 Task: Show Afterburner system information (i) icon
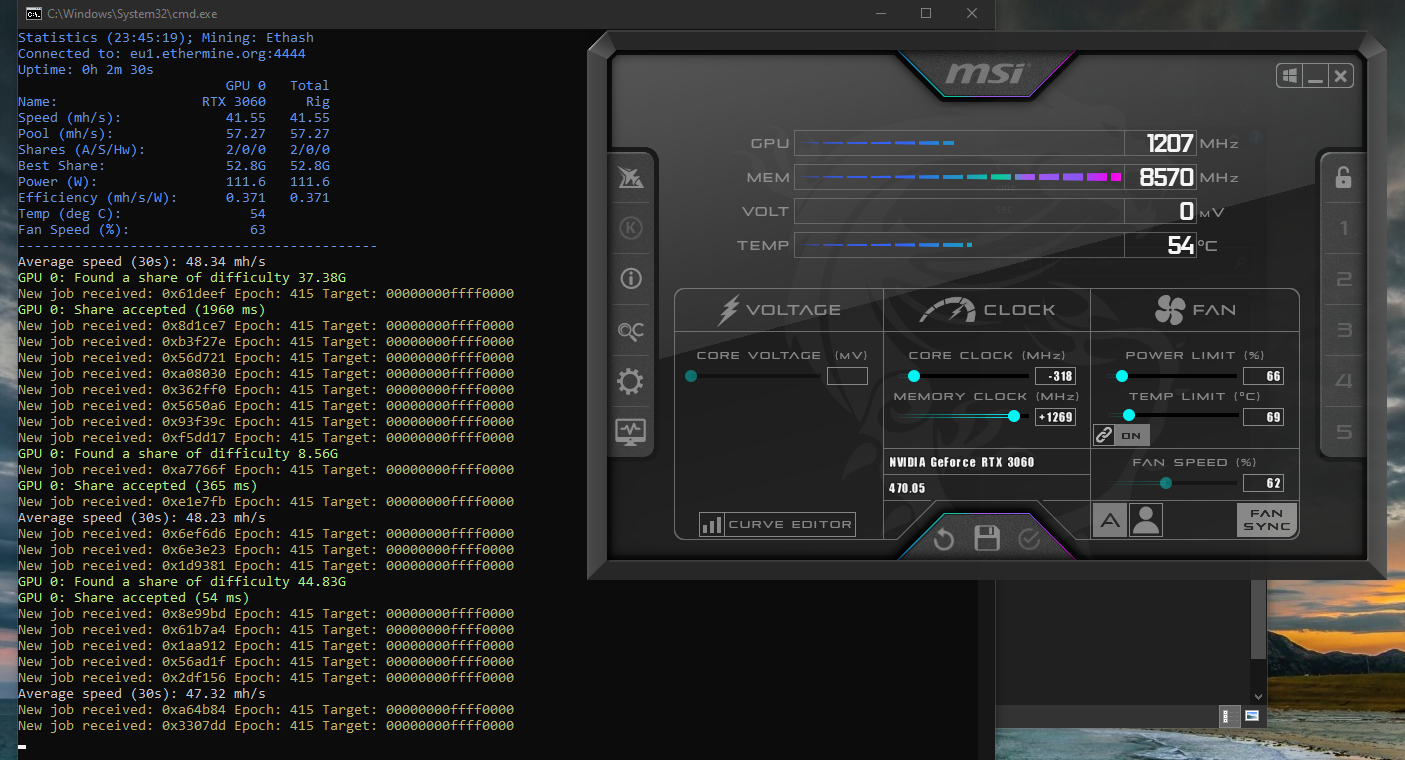tap(631, 279)
